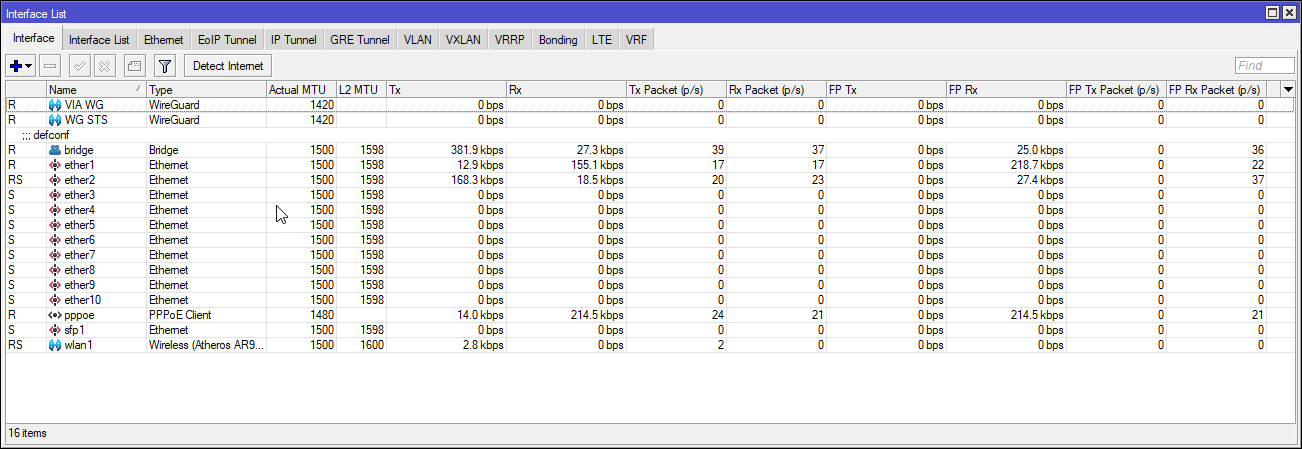Open the Add dropdown arrow

(29, 66)
